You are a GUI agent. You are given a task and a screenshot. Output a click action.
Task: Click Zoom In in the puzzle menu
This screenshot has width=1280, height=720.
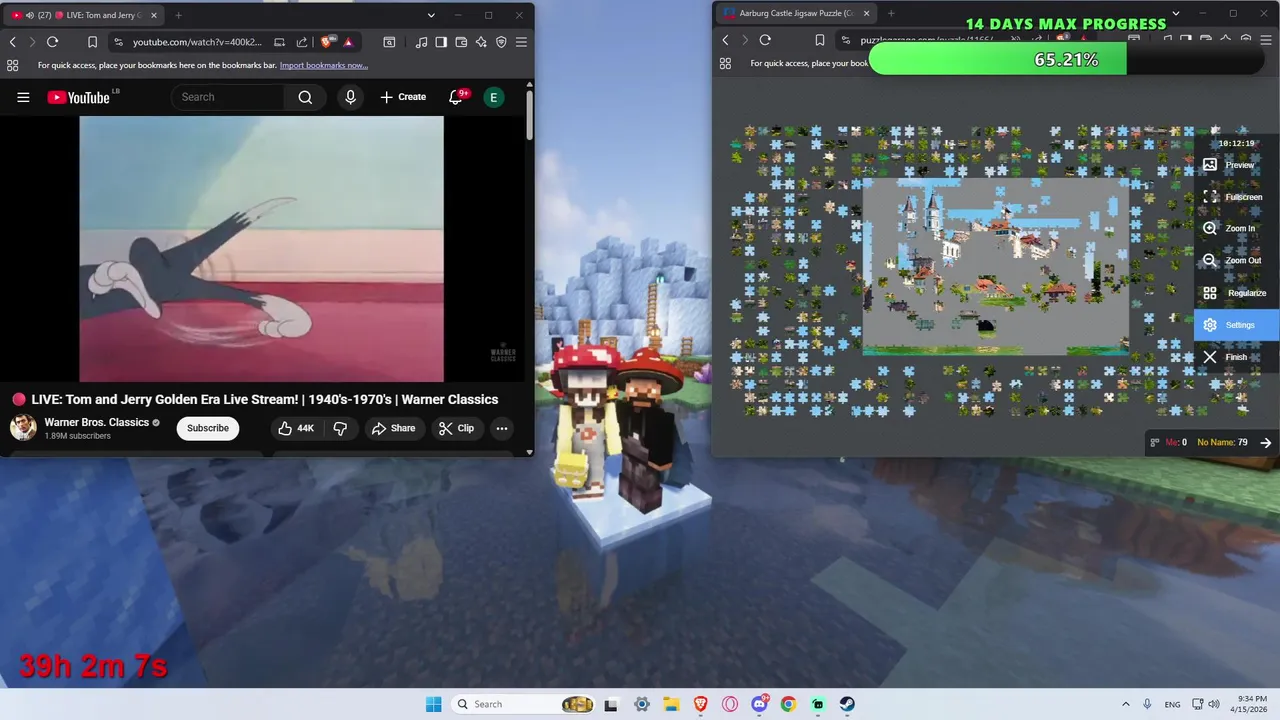1237,229
